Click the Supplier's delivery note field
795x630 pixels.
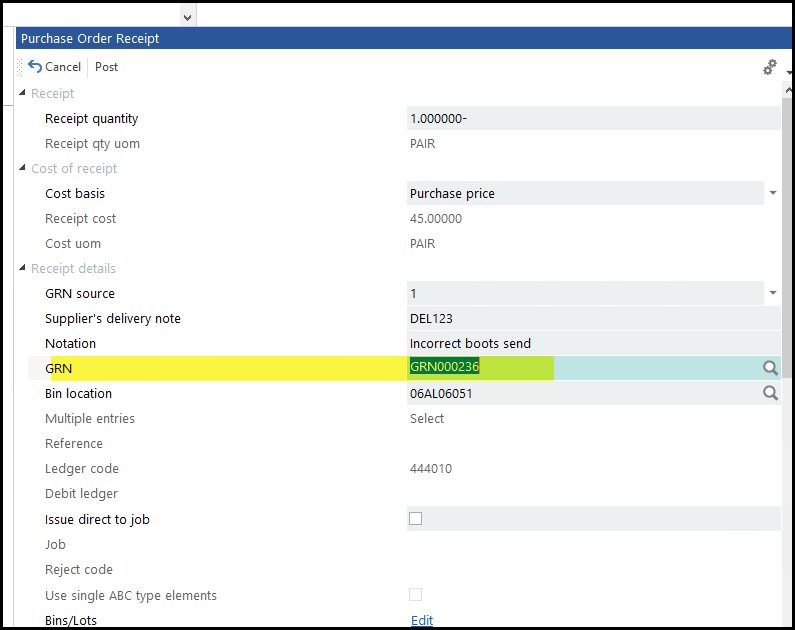click(x=590, y=318)
